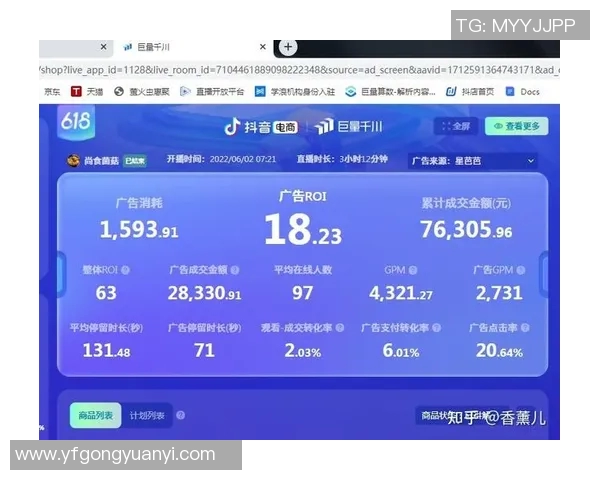This screenshot has width=600, height=480.
Task: Enter fullscreen with 全屏 button
Action: [x=456, y=126]
